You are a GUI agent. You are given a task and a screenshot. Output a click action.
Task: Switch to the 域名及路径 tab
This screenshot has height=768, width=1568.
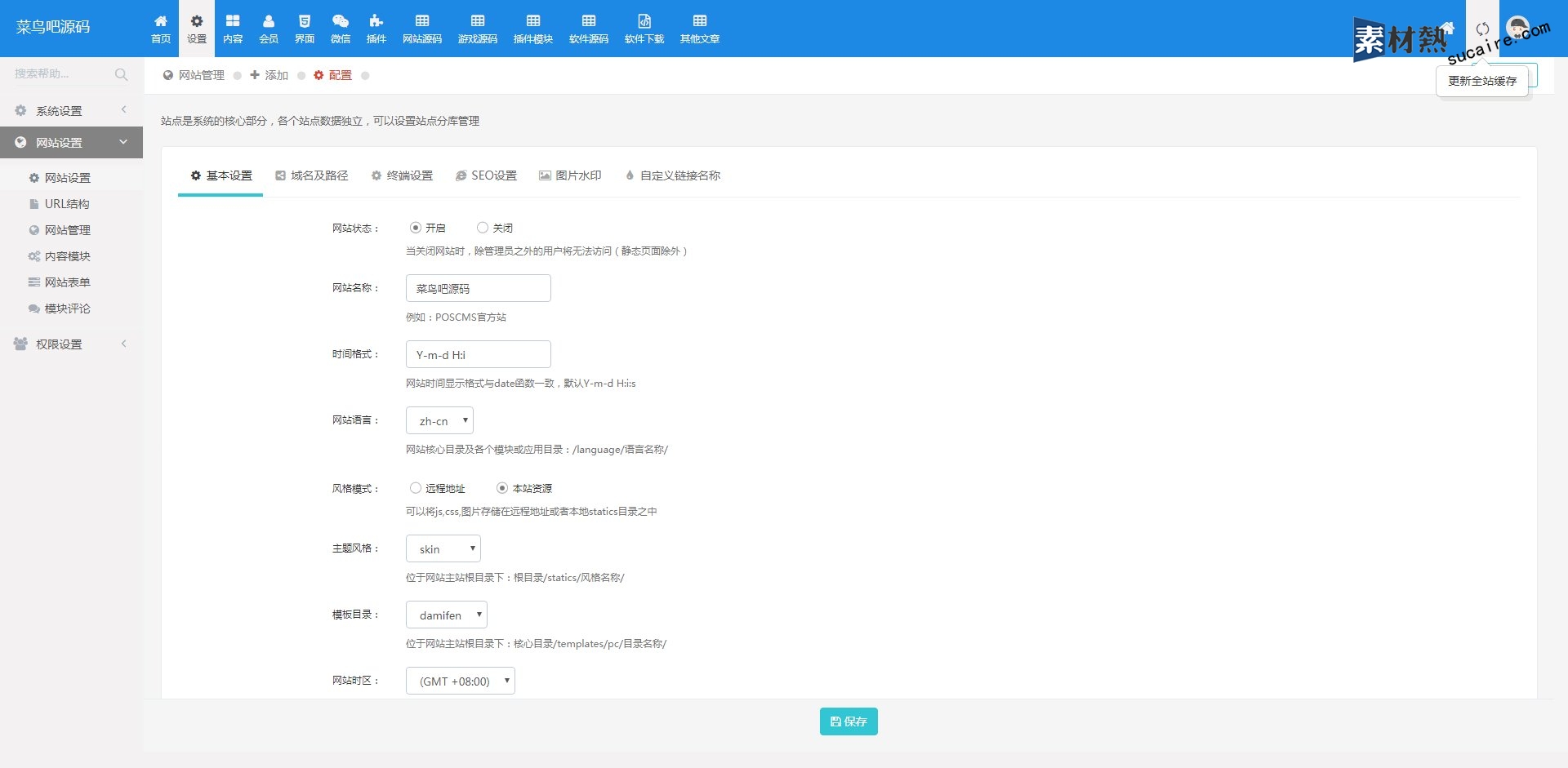pyautogui.click(x=312, y=175)
